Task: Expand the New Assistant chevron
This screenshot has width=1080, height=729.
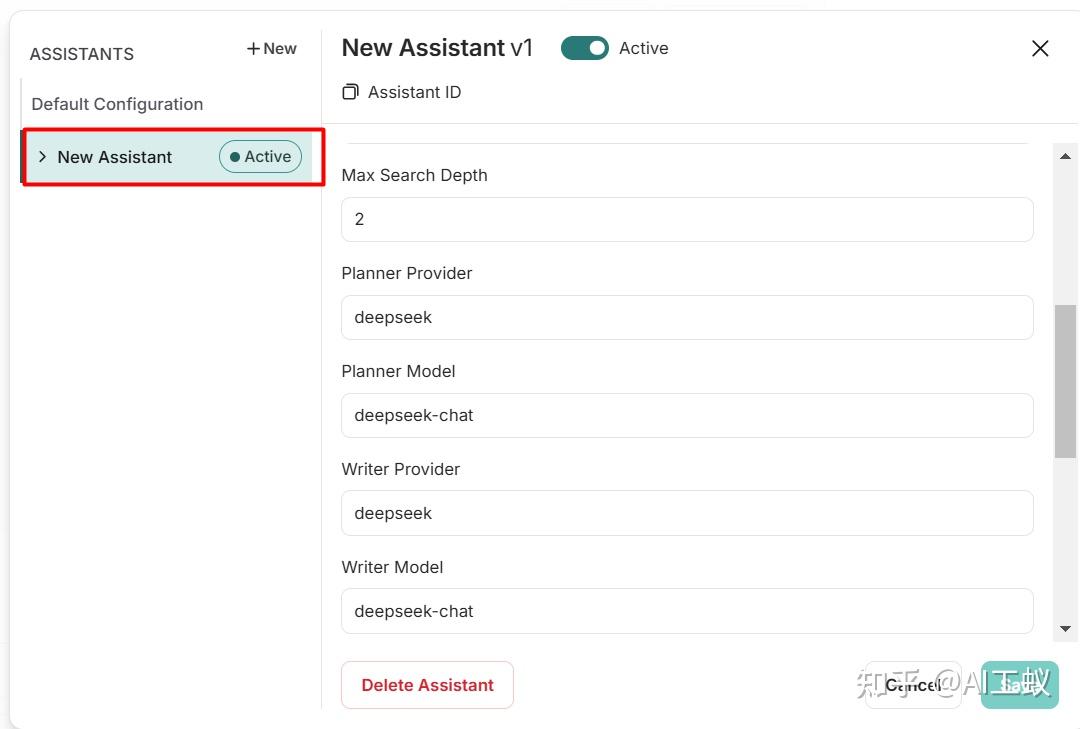Action: point(42,157)
